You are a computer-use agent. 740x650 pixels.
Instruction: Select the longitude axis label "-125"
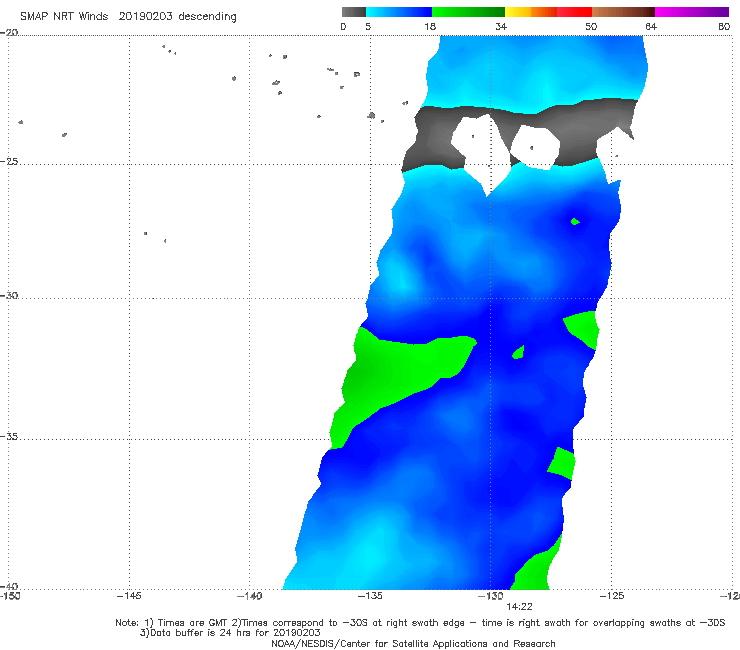click(x=612, y=596)
